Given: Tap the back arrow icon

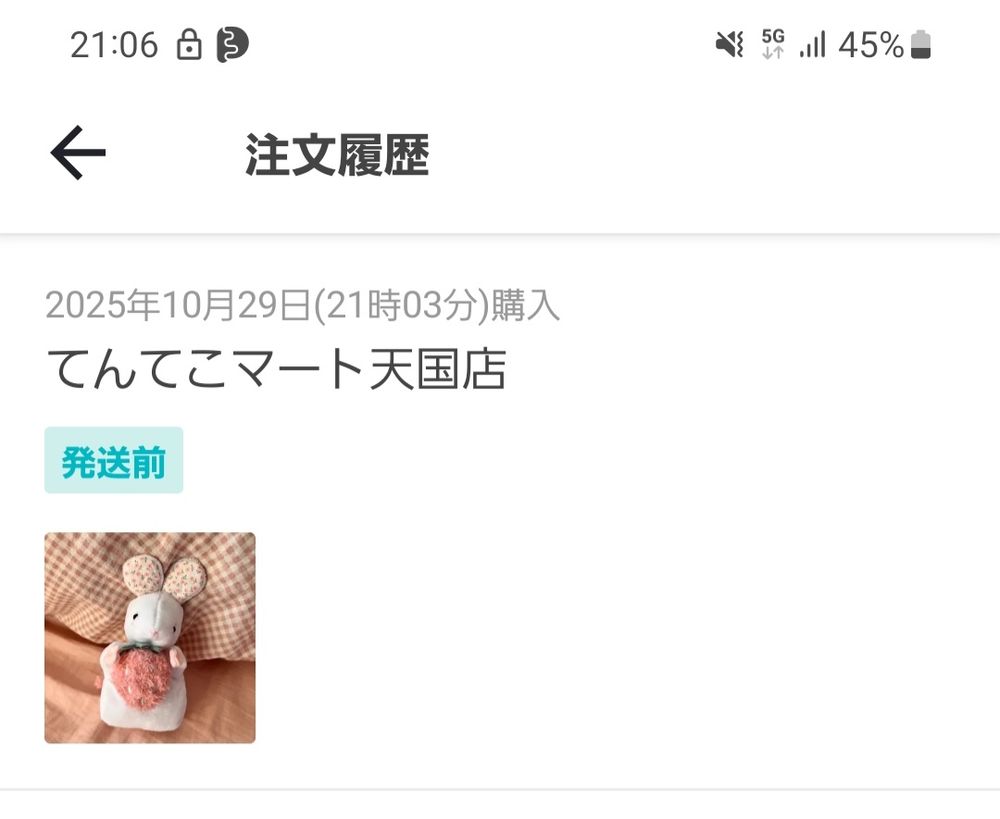Looking at the screenshot, I should (78, 153).
